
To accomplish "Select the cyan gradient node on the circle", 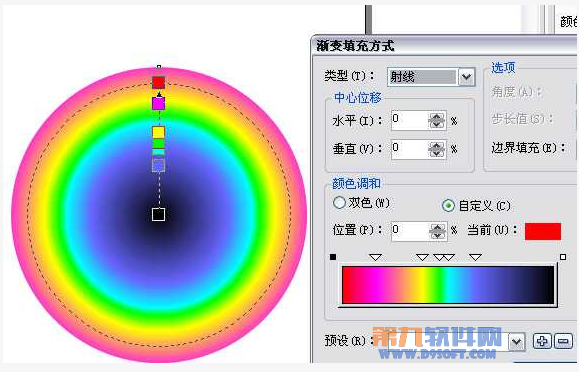I will pos(158,152).
